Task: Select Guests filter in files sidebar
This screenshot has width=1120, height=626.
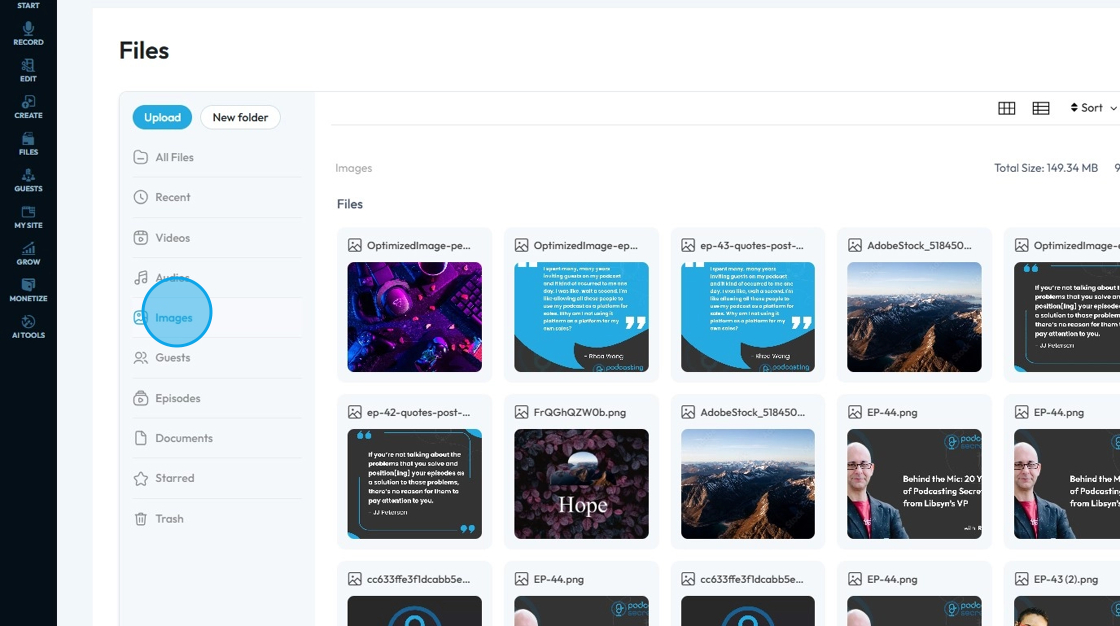Action: (217, 357)
